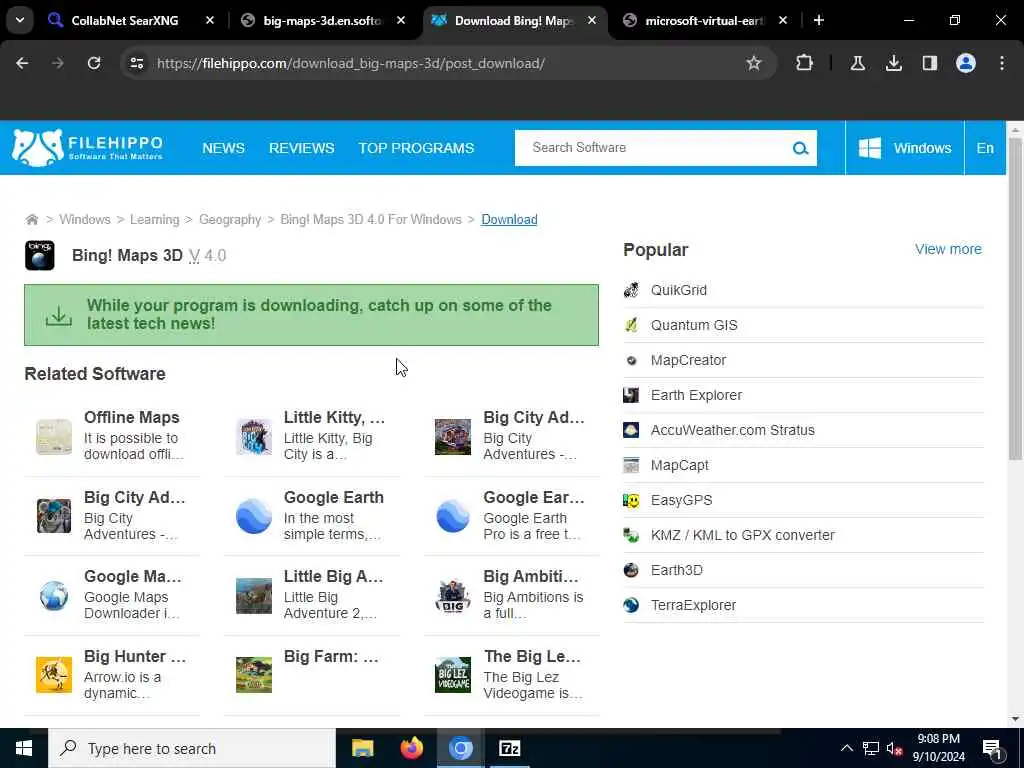
Task: Switch to the big-maps-3d.en.softonic tab
Action: coord(321,20)
